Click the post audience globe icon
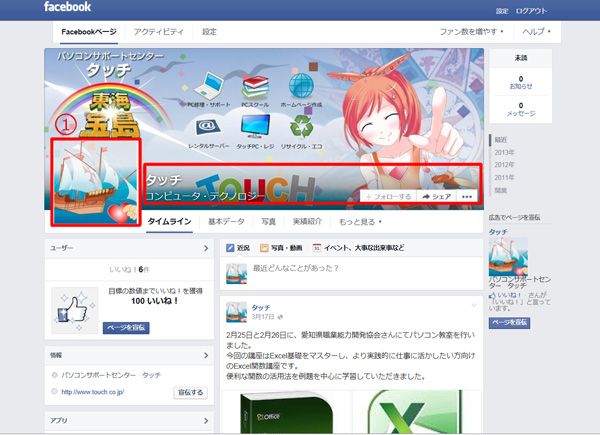Image resolution: width=600 pixels, height=435 pixels. (280, 317)
